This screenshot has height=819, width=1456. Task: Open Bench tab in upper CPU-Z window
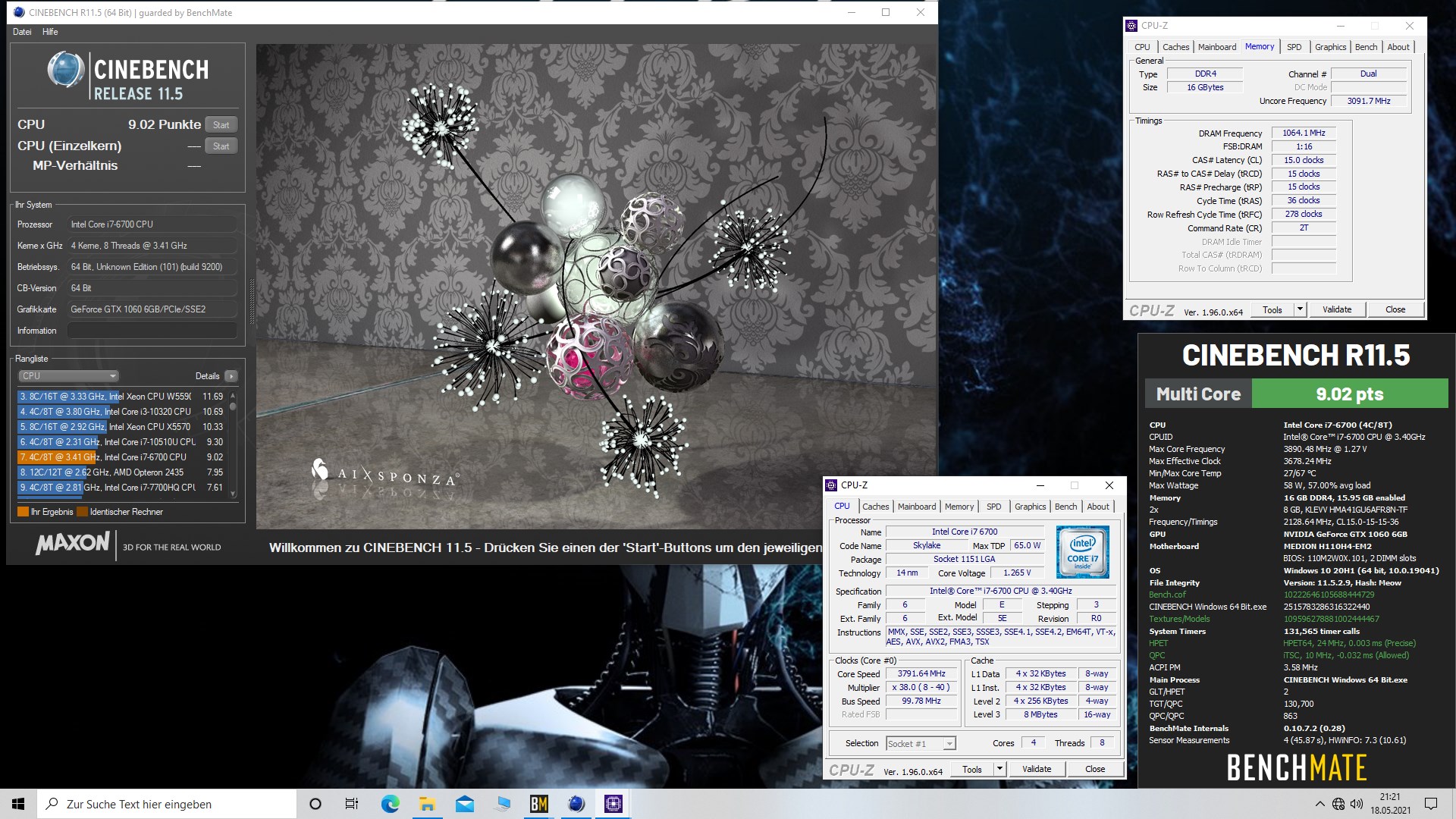[1366, 47]
